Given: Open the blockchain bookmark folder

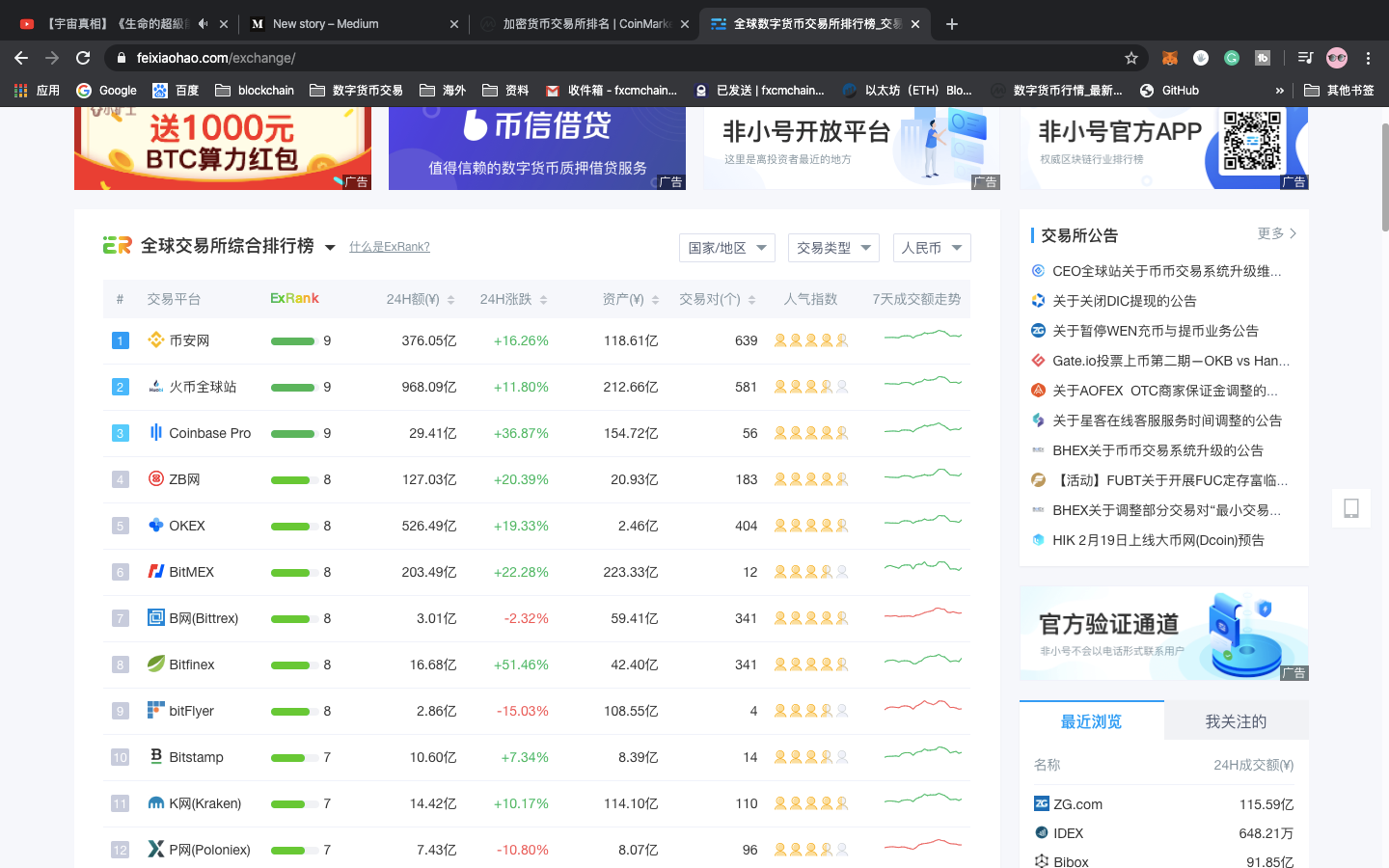Looking at the screenshot, I should point(255,91).
